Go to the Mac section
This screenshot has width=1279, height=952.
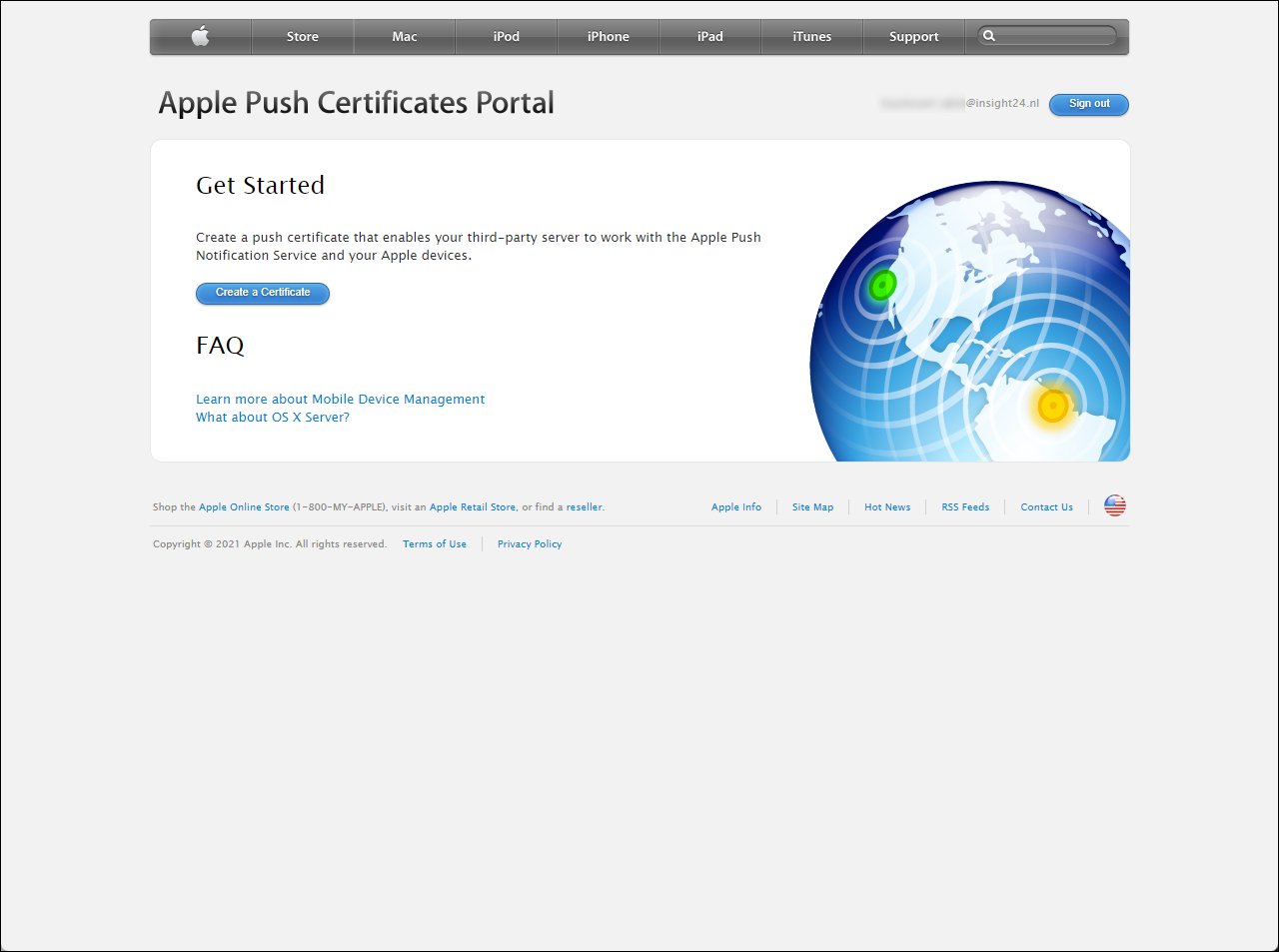pos(405,37)
